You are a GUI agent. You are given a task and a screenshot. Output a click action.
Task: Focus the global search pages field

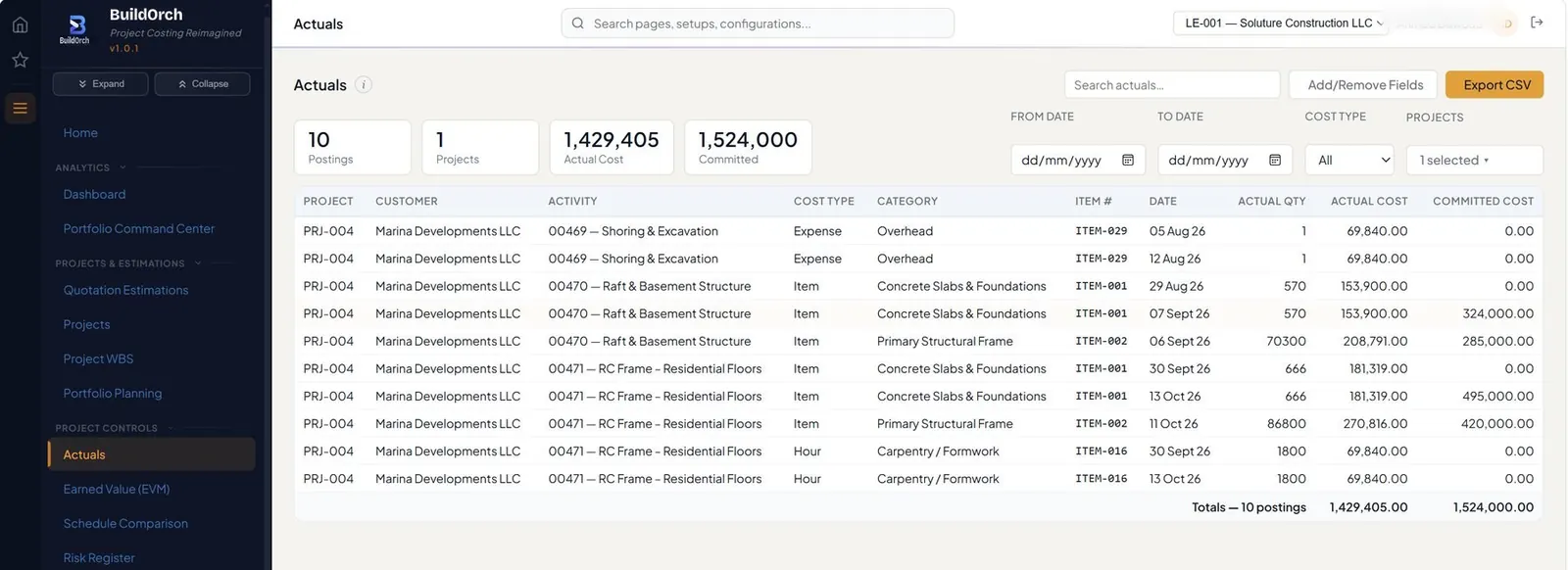[x=758, y=24]
